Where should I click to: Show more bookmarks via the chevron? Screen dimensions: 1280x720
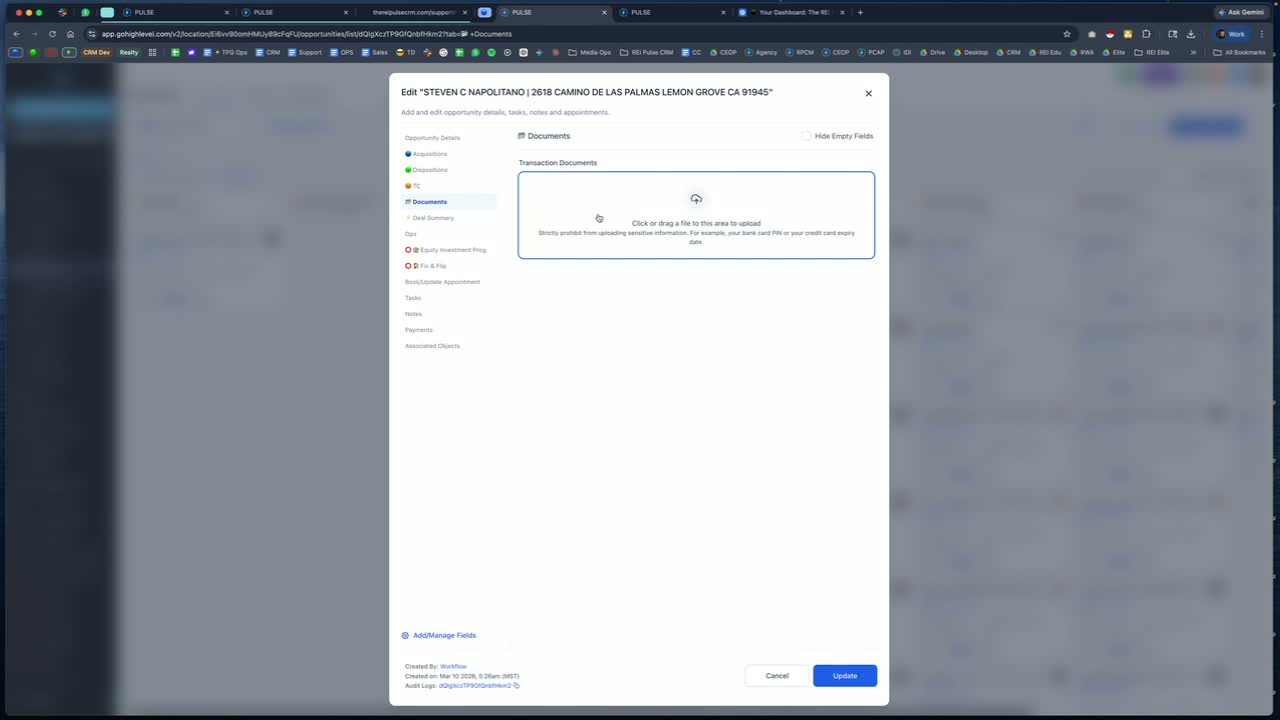pyautogui.click(x=1193, y=52)
